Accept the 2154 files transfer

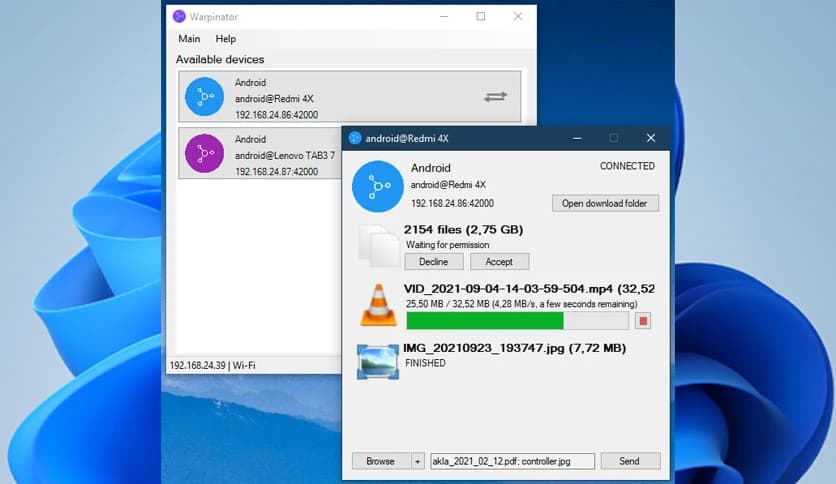[499, 262]
